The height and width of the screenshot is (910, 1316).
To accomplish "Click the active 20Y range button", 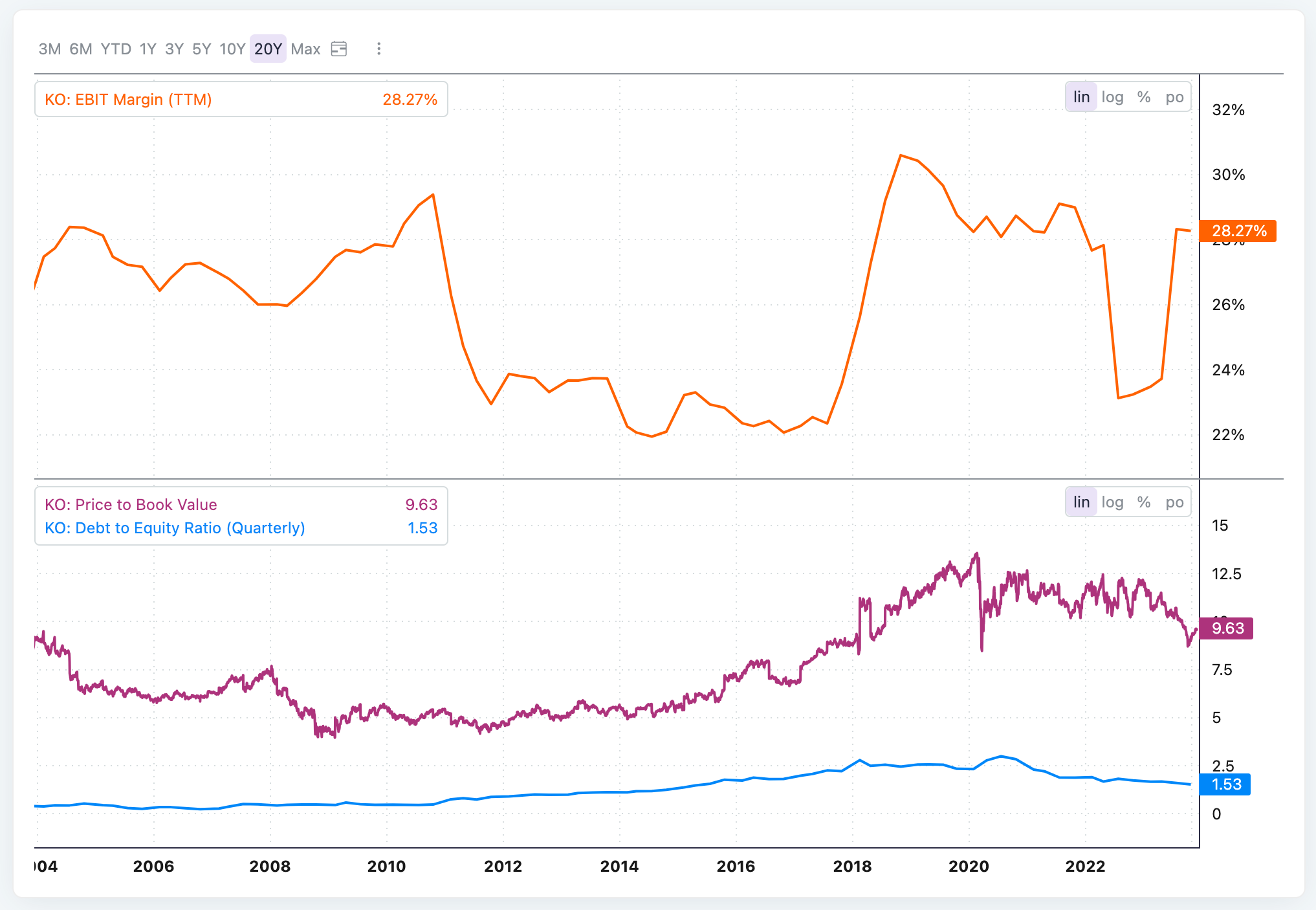I will pyautogui.click(x=268, y=49).
